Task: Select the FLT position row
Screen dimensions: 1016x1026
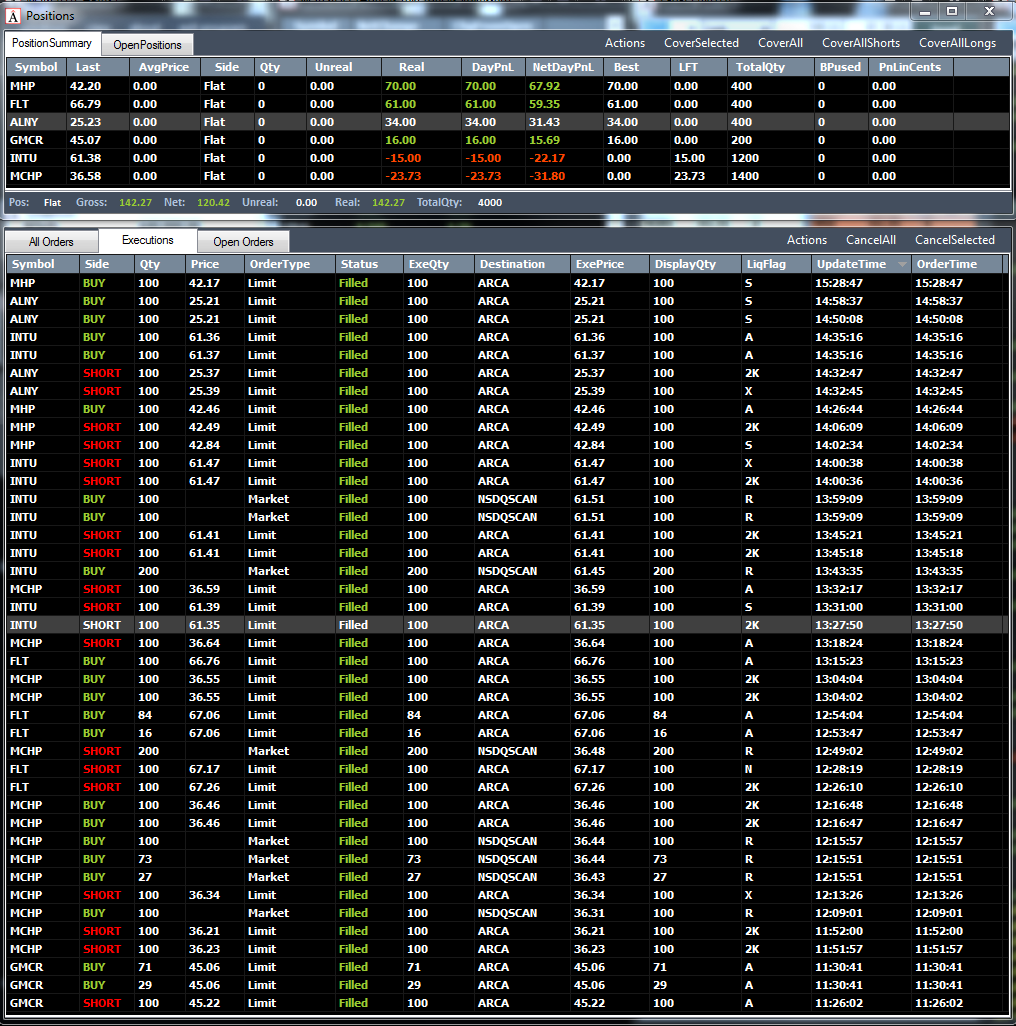Action: tap(508, 104)
